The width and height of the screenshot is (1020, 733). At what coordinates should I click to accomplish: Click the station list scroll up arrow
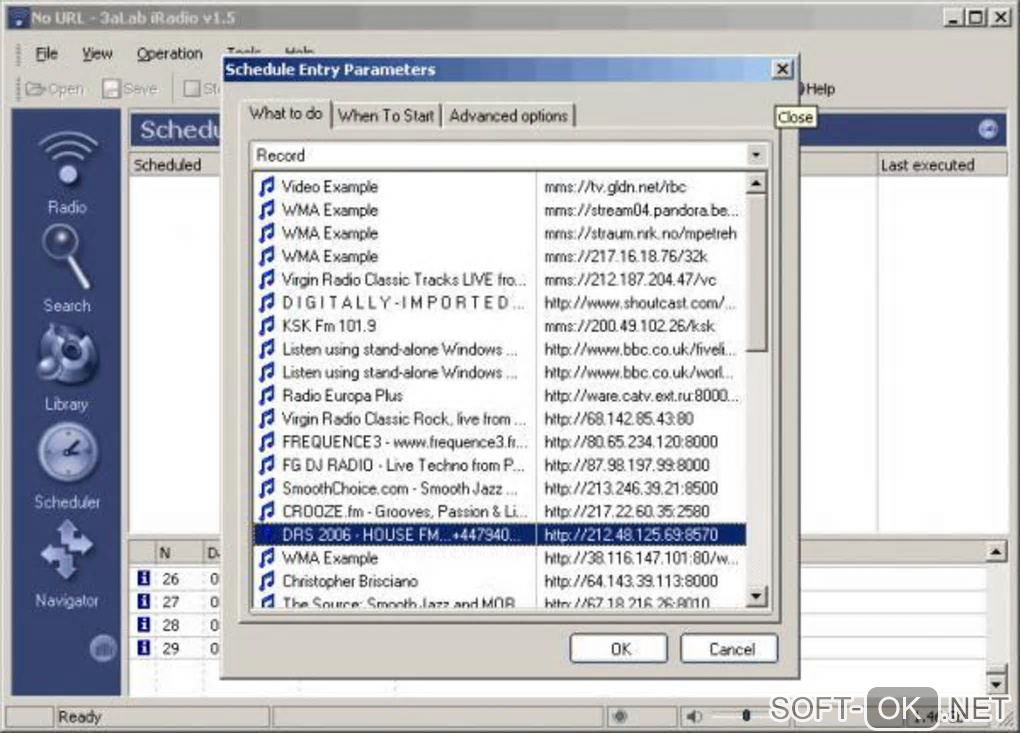[x=756, y=184]
